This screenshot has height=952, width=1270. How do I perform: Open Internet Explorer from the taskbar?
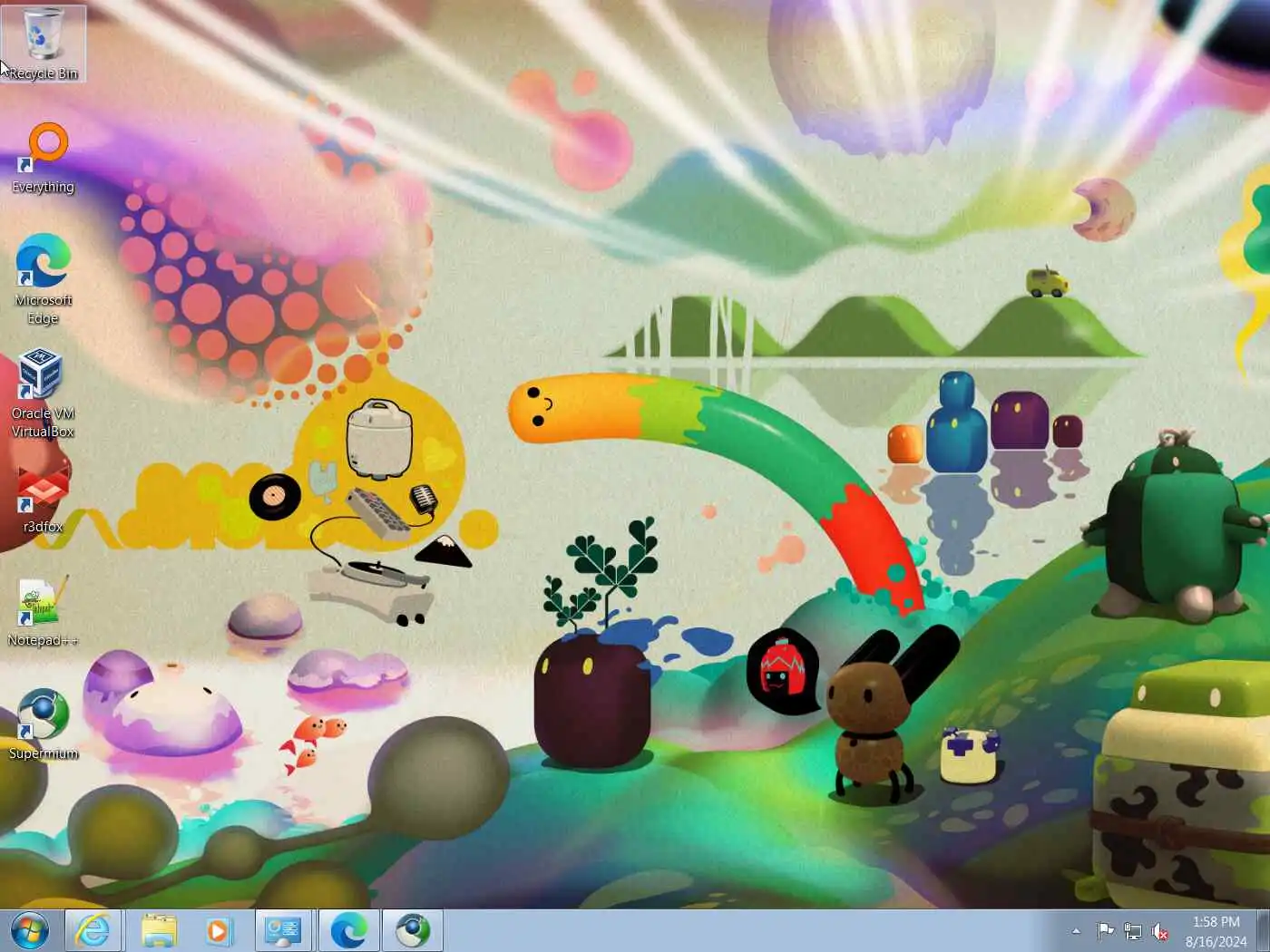93,931
